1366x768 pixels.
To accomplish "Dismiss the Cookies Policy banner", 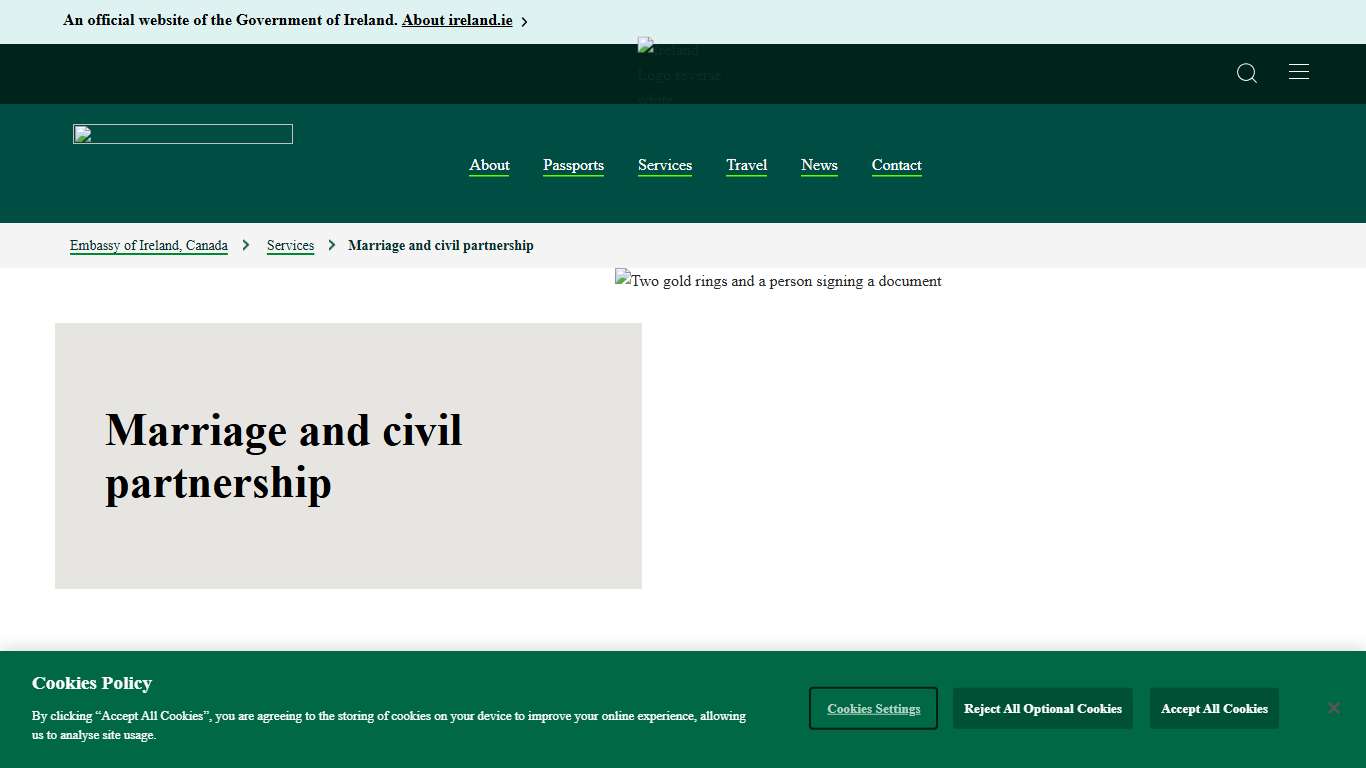I will [x=1333, y=707].
